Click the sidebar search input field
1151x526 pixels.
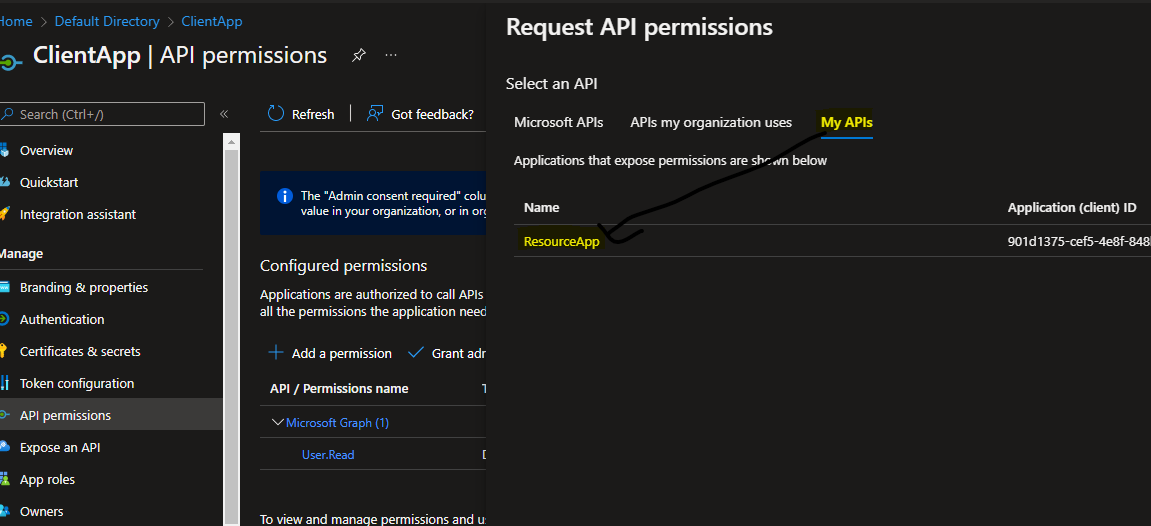108,114
